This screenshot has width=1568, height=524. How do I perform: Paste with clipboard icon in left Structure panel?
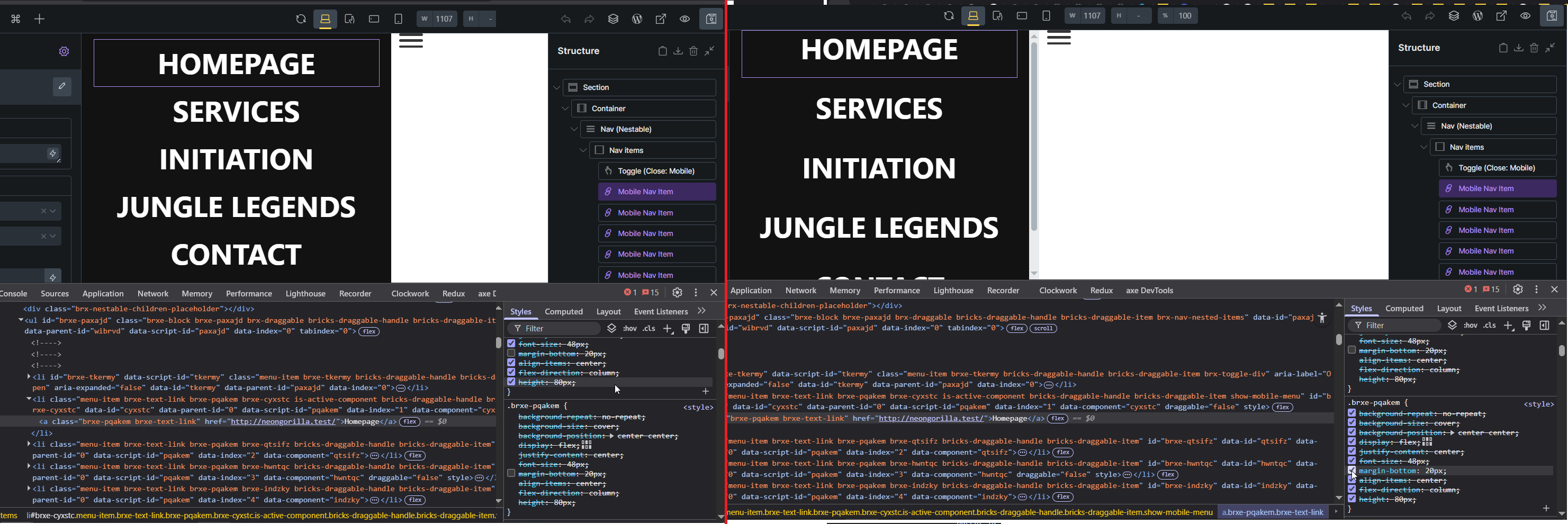coord(662,51)
